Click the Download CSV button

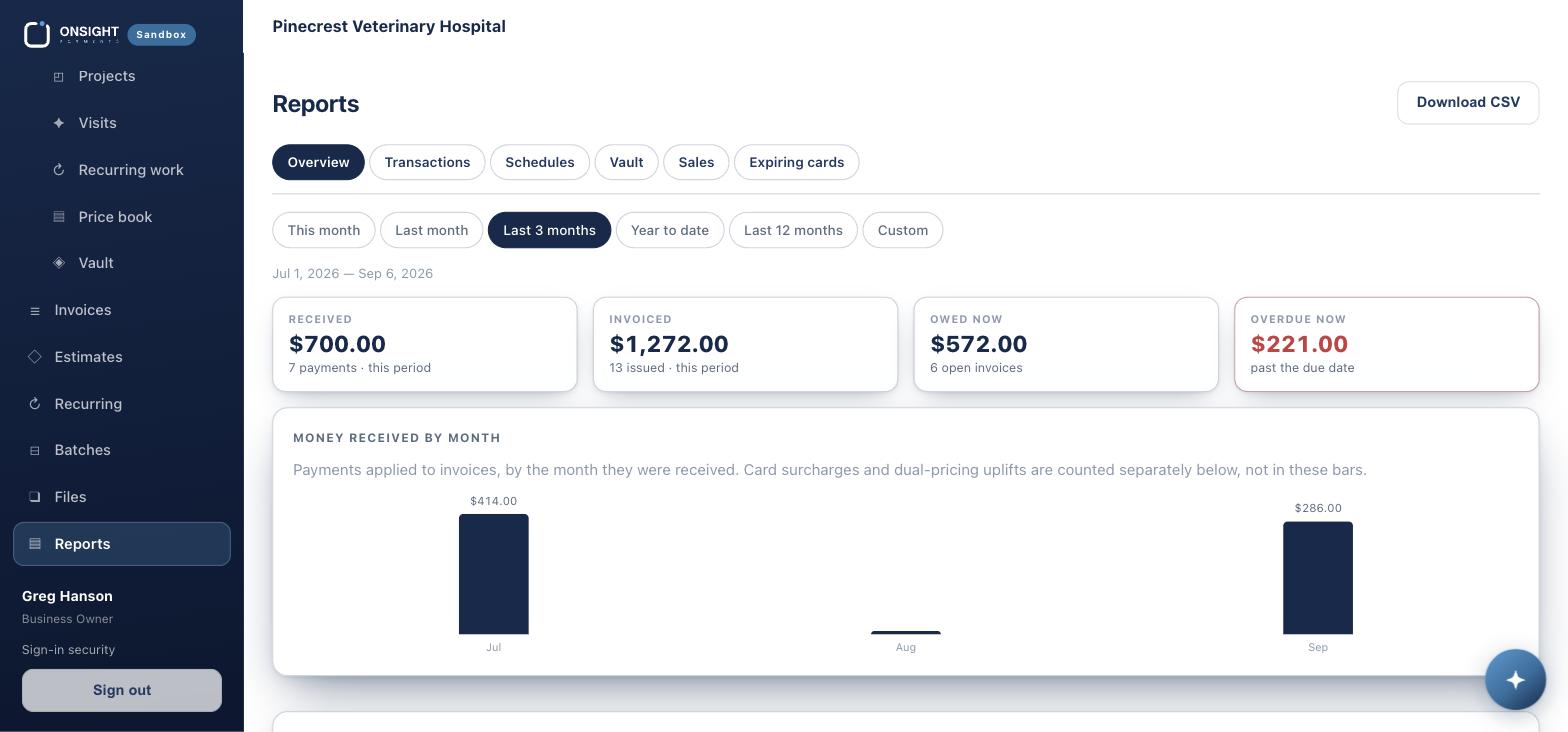click(1467, 103)
